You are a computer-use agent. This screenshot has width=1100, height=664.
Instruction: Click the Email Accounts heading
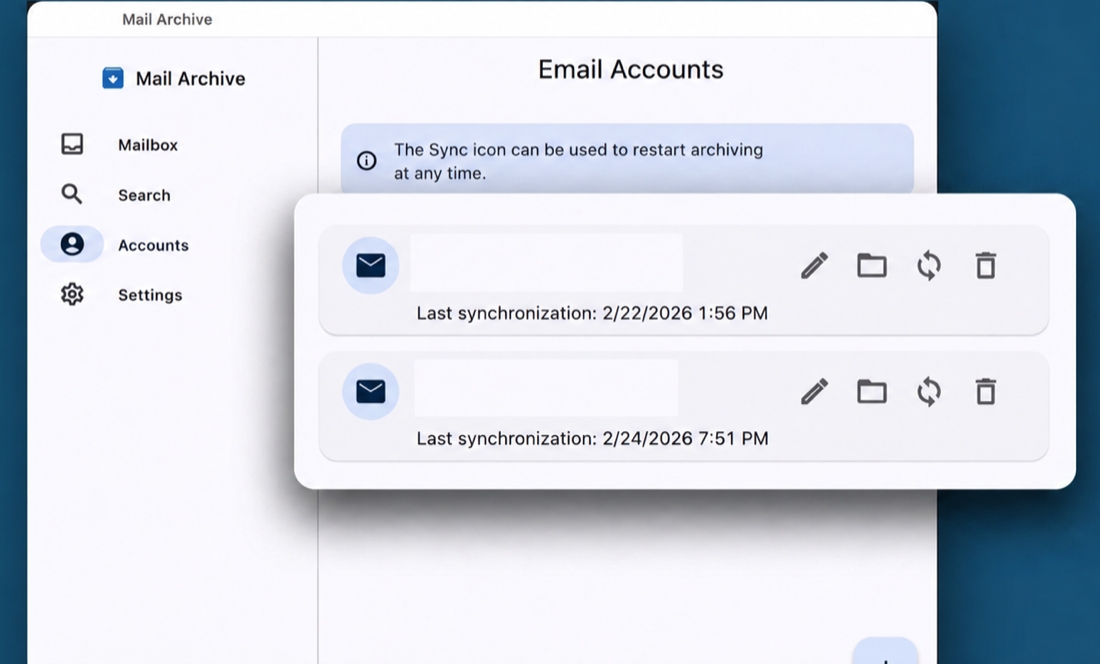coord(631,69)
